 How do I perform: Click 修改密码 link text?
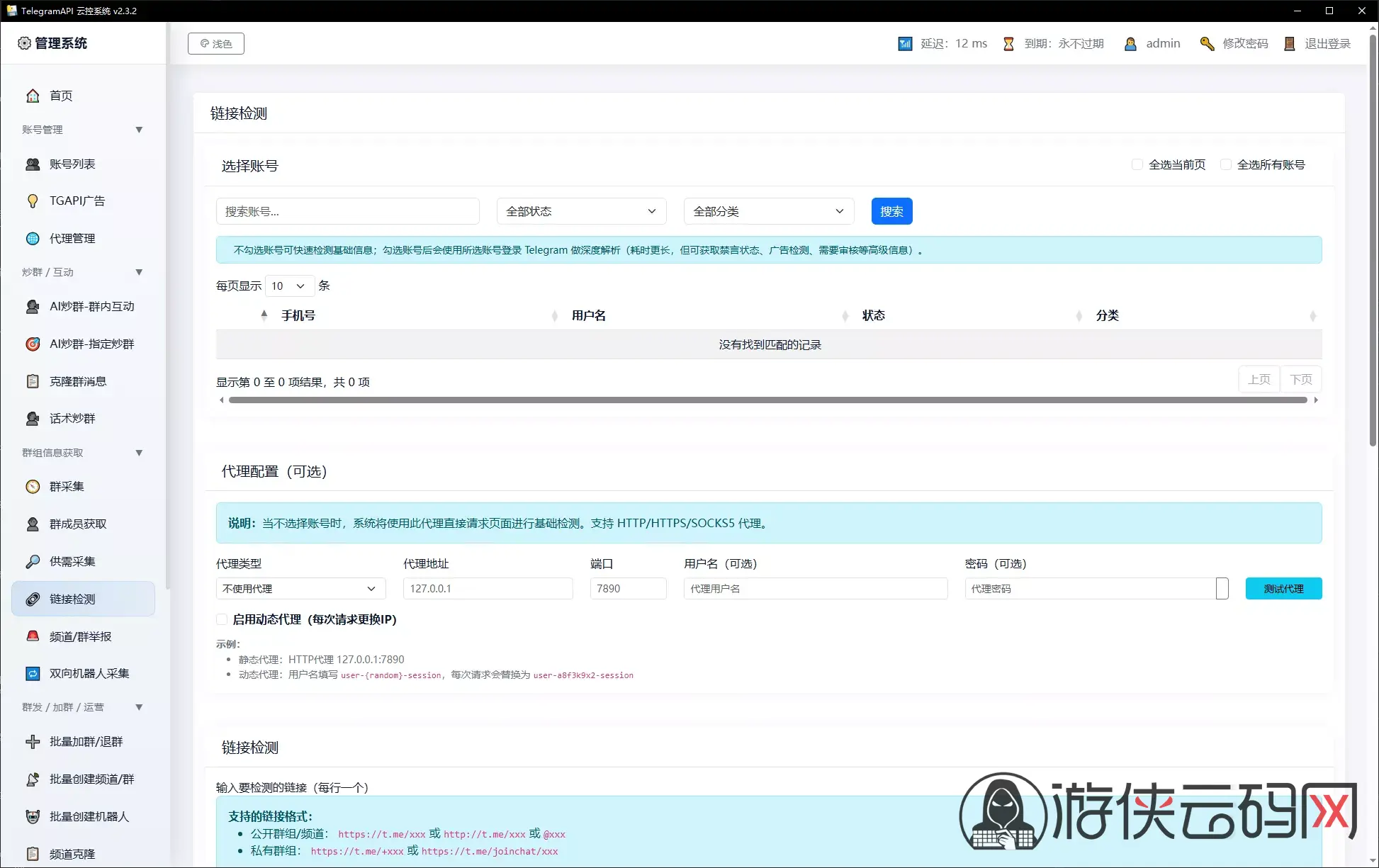[1245, 44]
